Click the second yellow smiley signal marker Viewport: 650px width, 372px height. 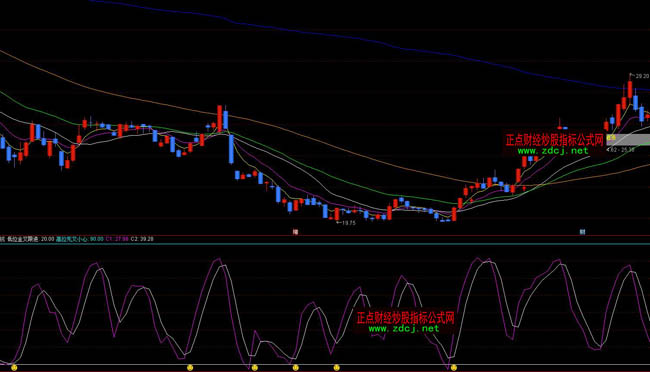(190, 367)
